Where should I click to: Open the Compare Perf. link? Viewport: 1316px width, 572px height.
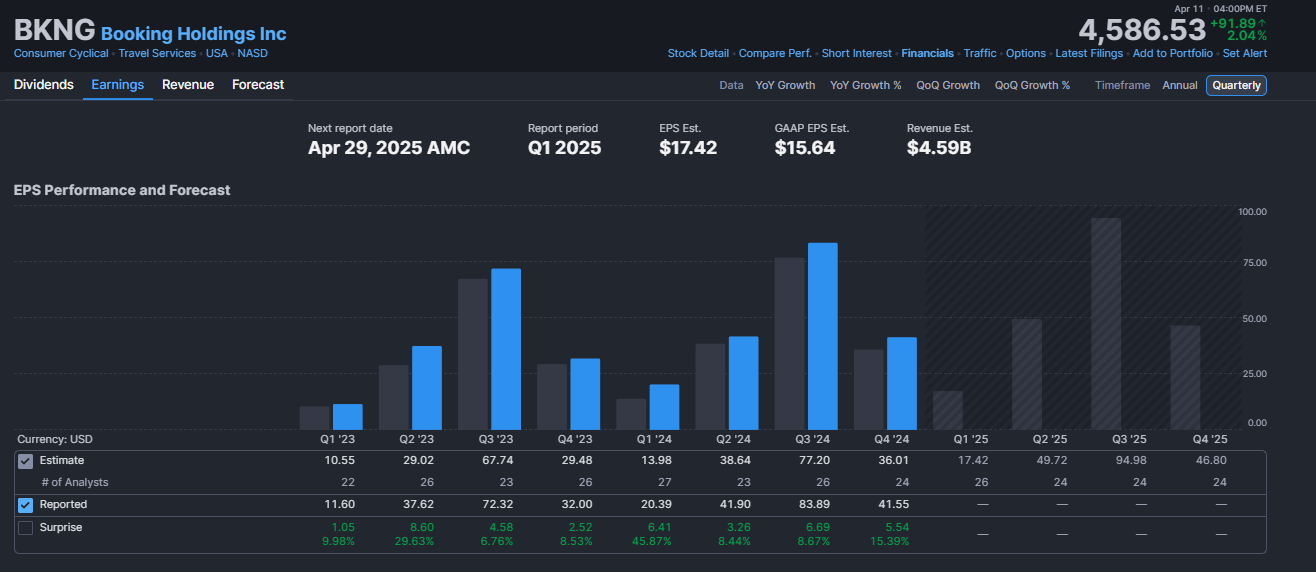(x=775, y=53)
